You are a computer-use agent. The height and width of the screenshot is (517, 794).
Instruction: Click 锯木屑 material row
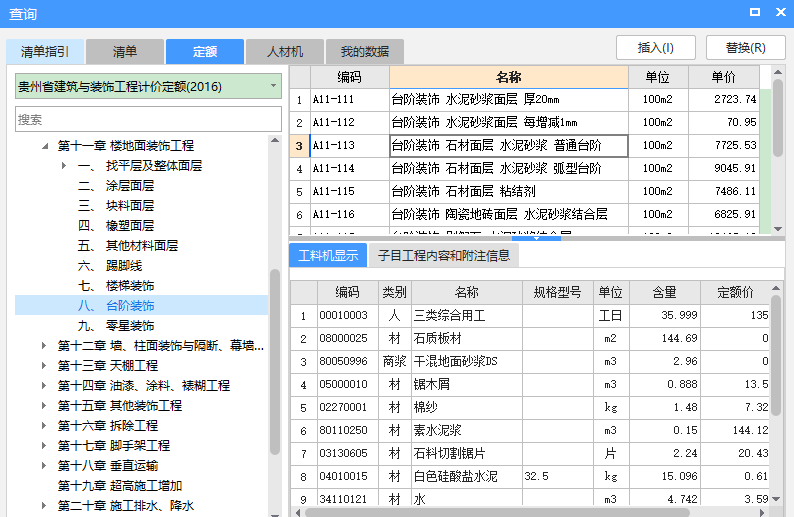[531, 384]
